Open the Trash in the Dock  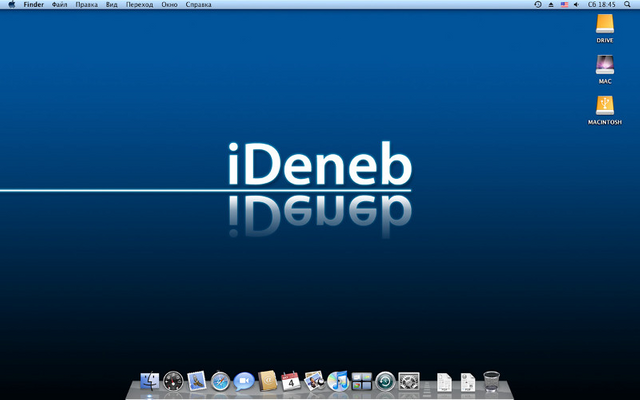(491, 382)
